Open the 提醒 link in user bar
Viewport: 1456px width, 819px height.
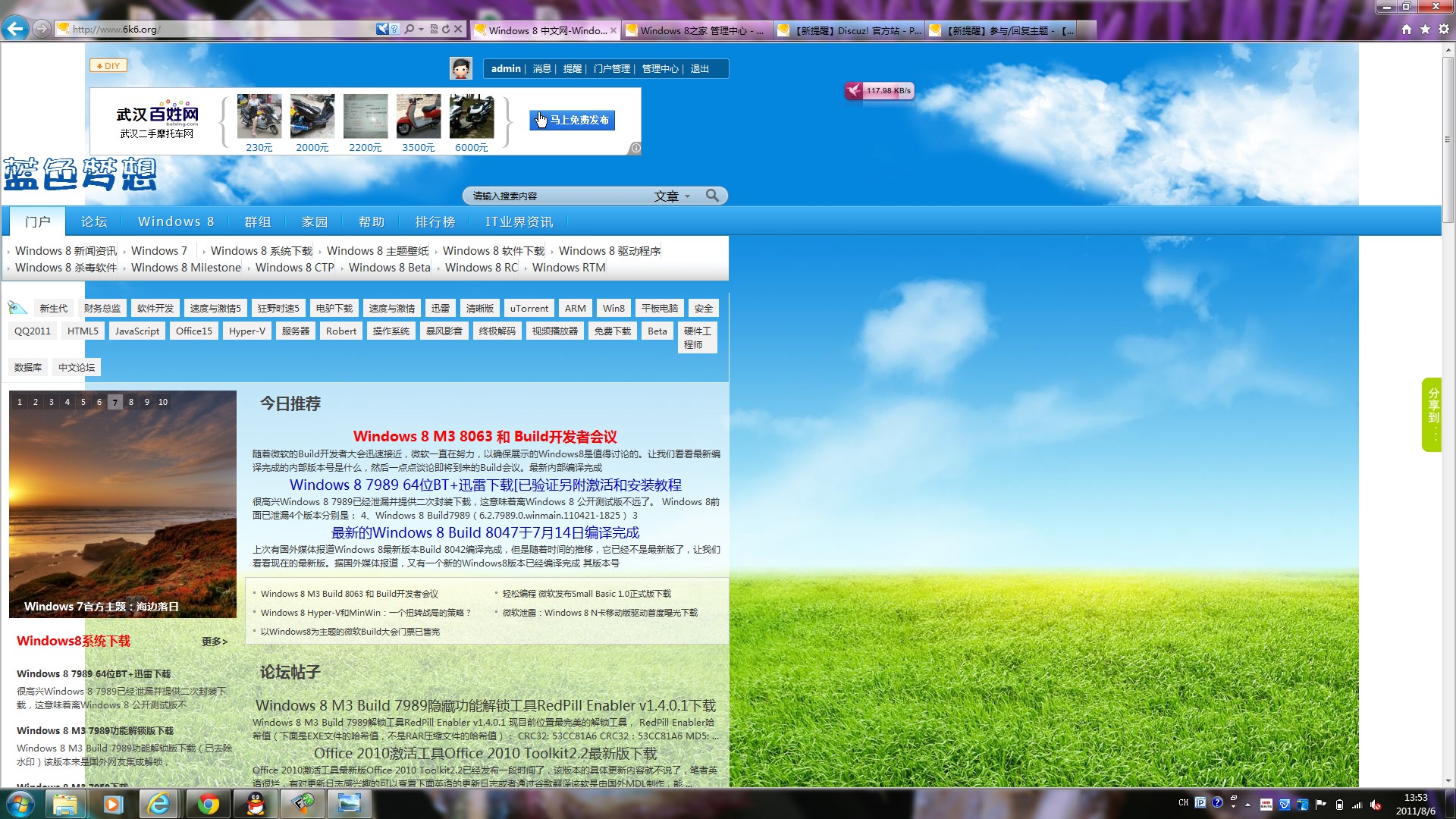point(572,69)
